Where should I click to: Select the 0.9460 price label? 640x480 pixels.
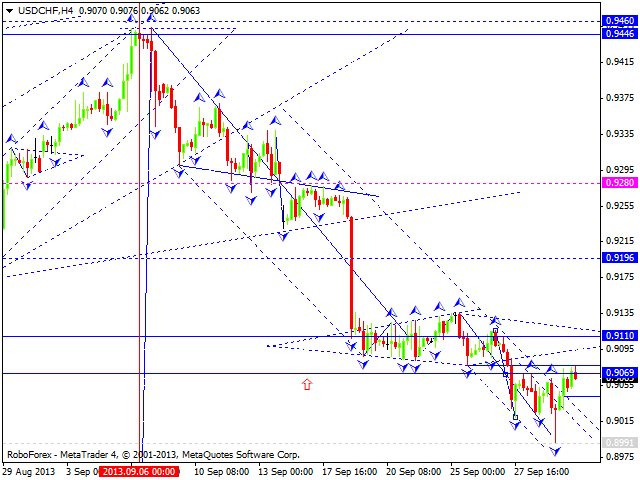click(619, 20)
